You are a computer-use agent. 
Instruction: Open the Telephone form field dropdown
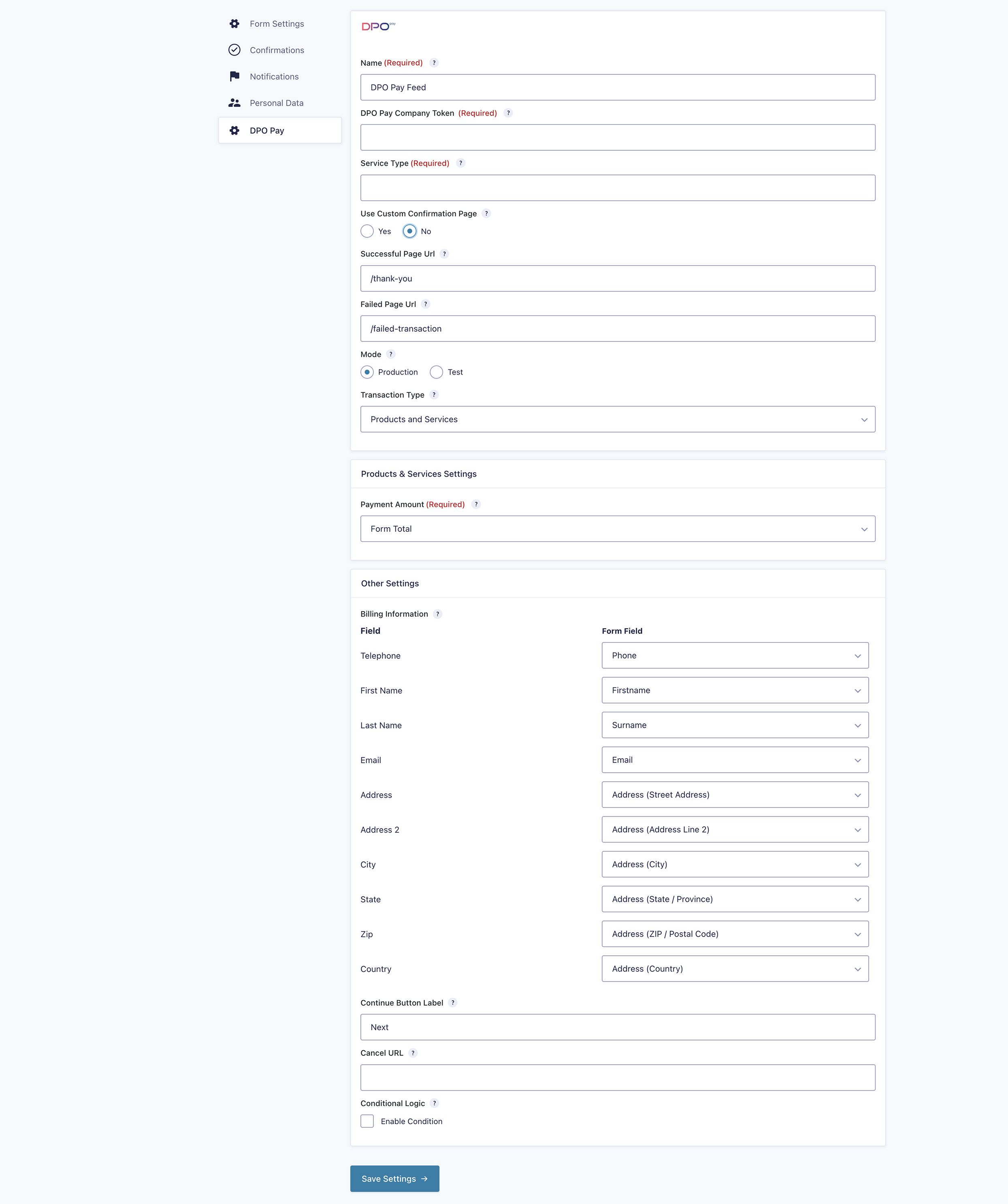[x=735, y=655]
